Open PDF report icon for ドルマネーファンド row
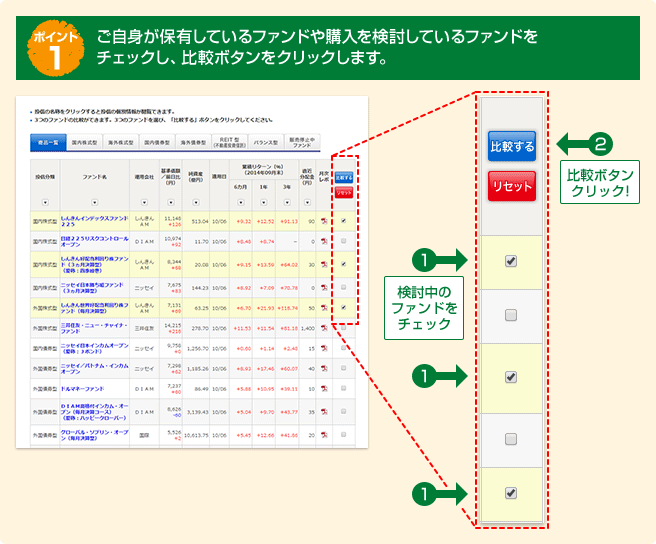This screenshot has width=656, height=544. click(x=325, y=387)
